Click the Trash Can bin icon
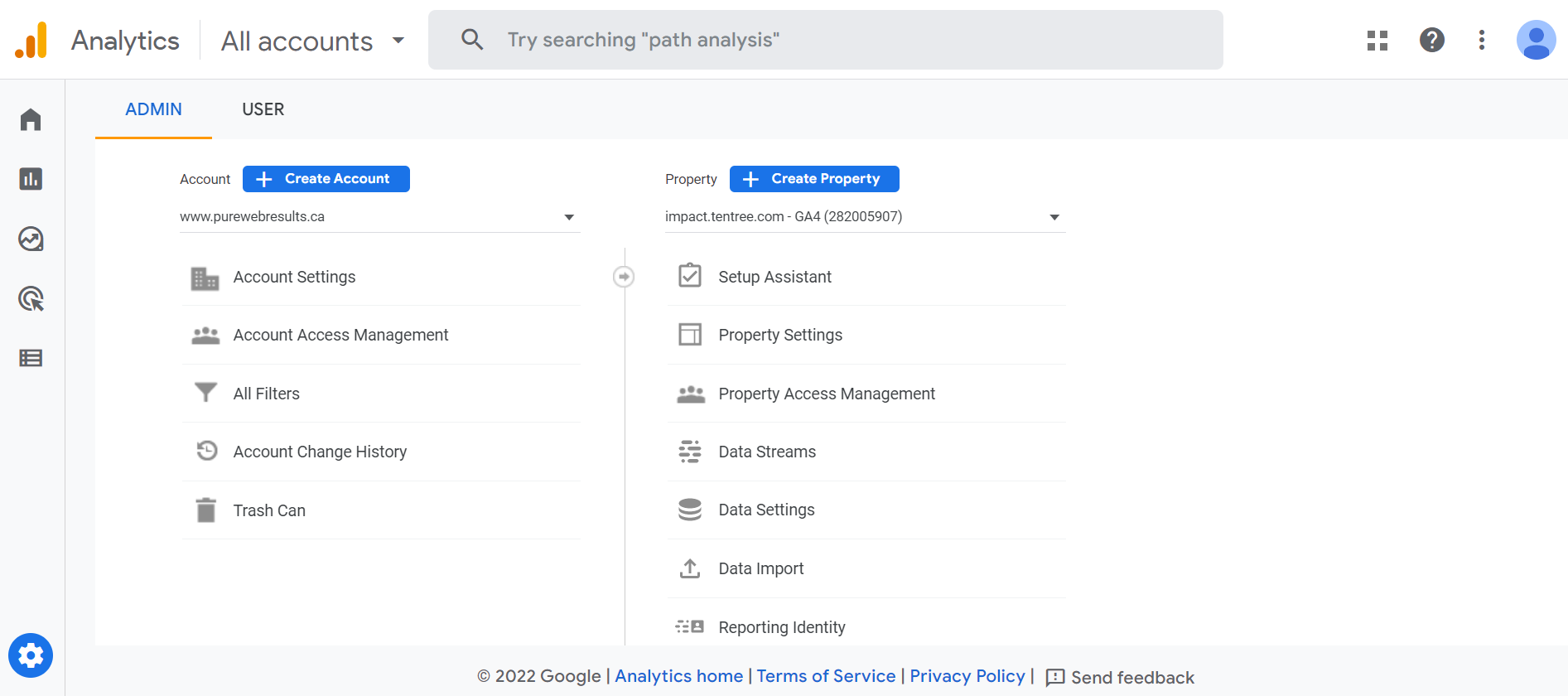The height and width of the screenshot is (696, 1568). click(205, 510)
